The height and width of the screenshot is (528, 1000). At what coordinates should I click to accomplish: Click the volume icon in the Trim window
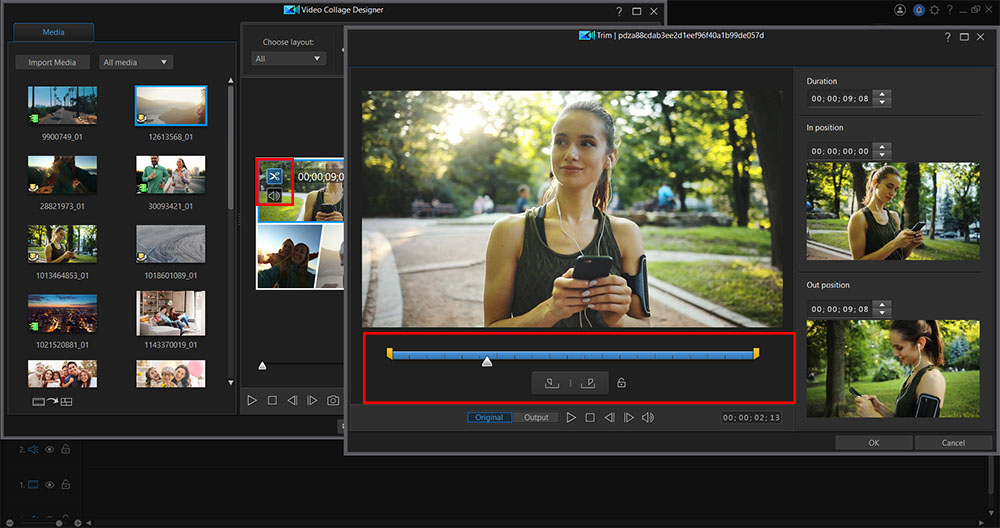tap(648, 417)
